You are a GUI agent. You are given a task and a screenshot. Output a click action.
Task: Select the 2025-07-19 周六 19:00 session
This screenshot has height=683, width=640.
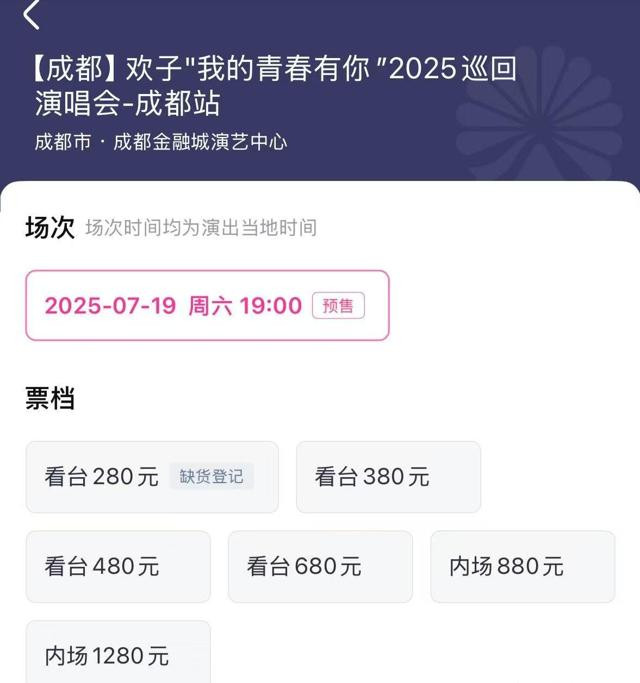pos(207,305)
